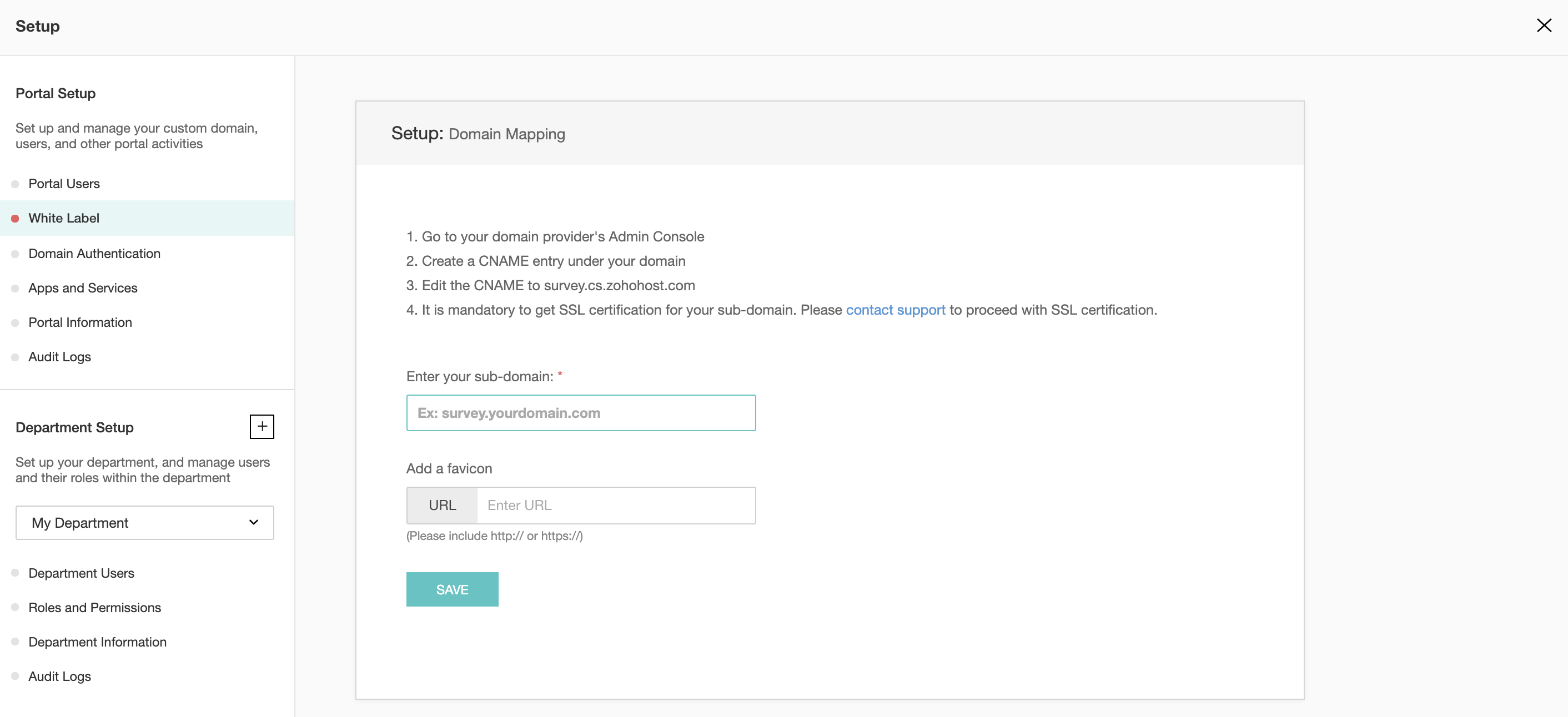Viewport: 1568px width, 717px height.
Task: Click the Portal Information sidebar icon
Action: pyautogui.click(x=17, y=322)
